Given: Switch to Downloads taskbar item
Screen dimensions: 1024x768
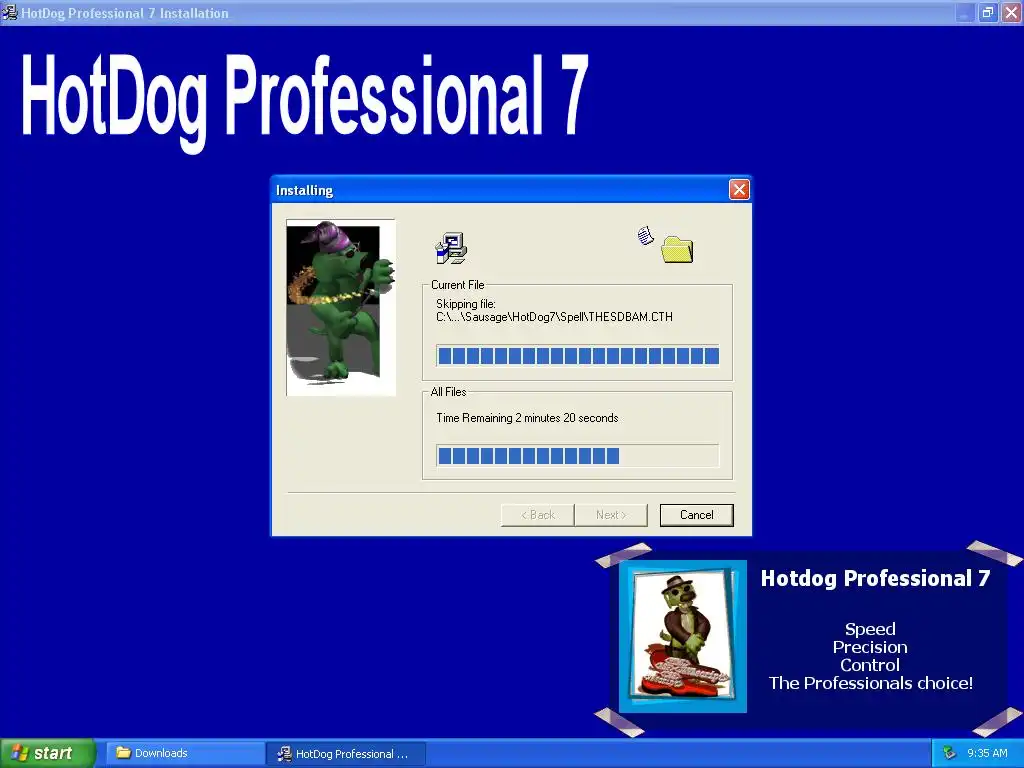Looking at the screenshot, I should (185, 753).
